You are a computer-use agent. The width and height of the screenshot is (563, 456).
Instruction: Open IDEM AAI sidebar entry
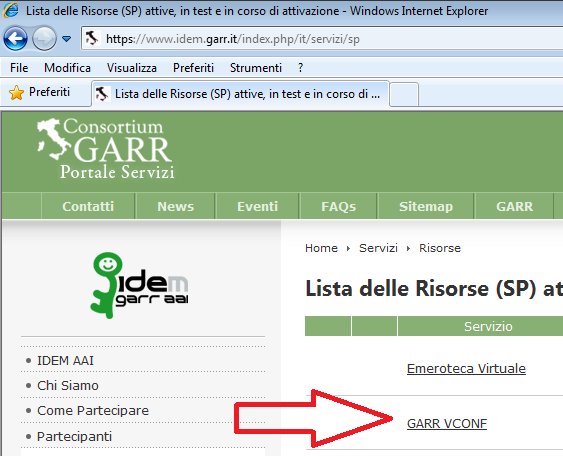[65, 360]
